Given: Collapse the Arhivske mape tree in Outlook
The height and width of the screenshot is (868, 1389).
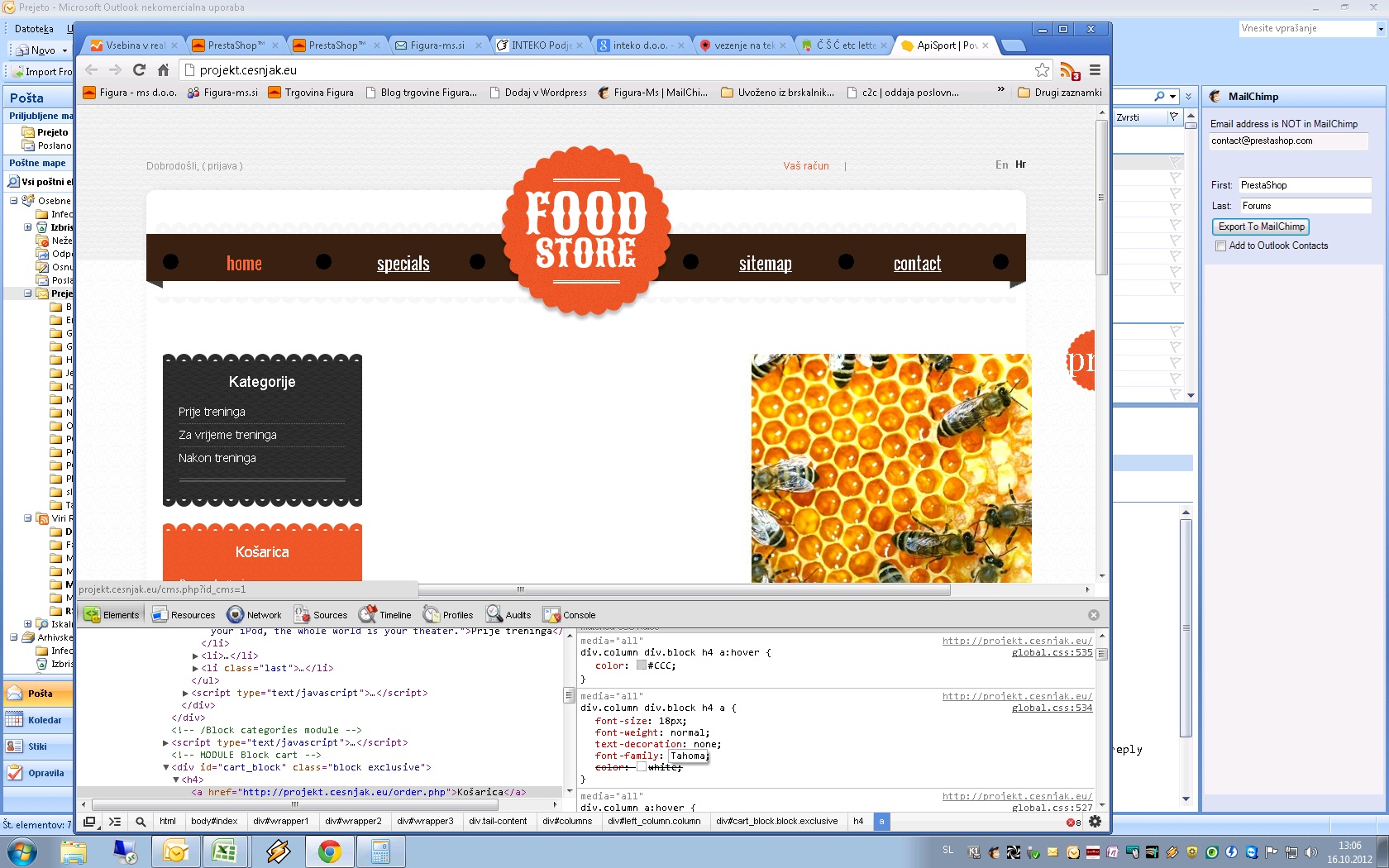Looking at the screenshot, I should (14, 637).
